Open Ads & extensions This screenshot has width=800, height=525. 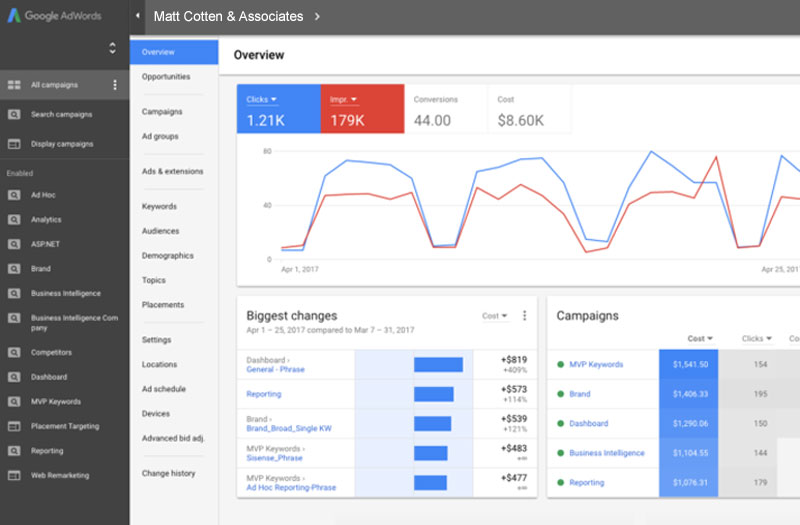[172, 171]
